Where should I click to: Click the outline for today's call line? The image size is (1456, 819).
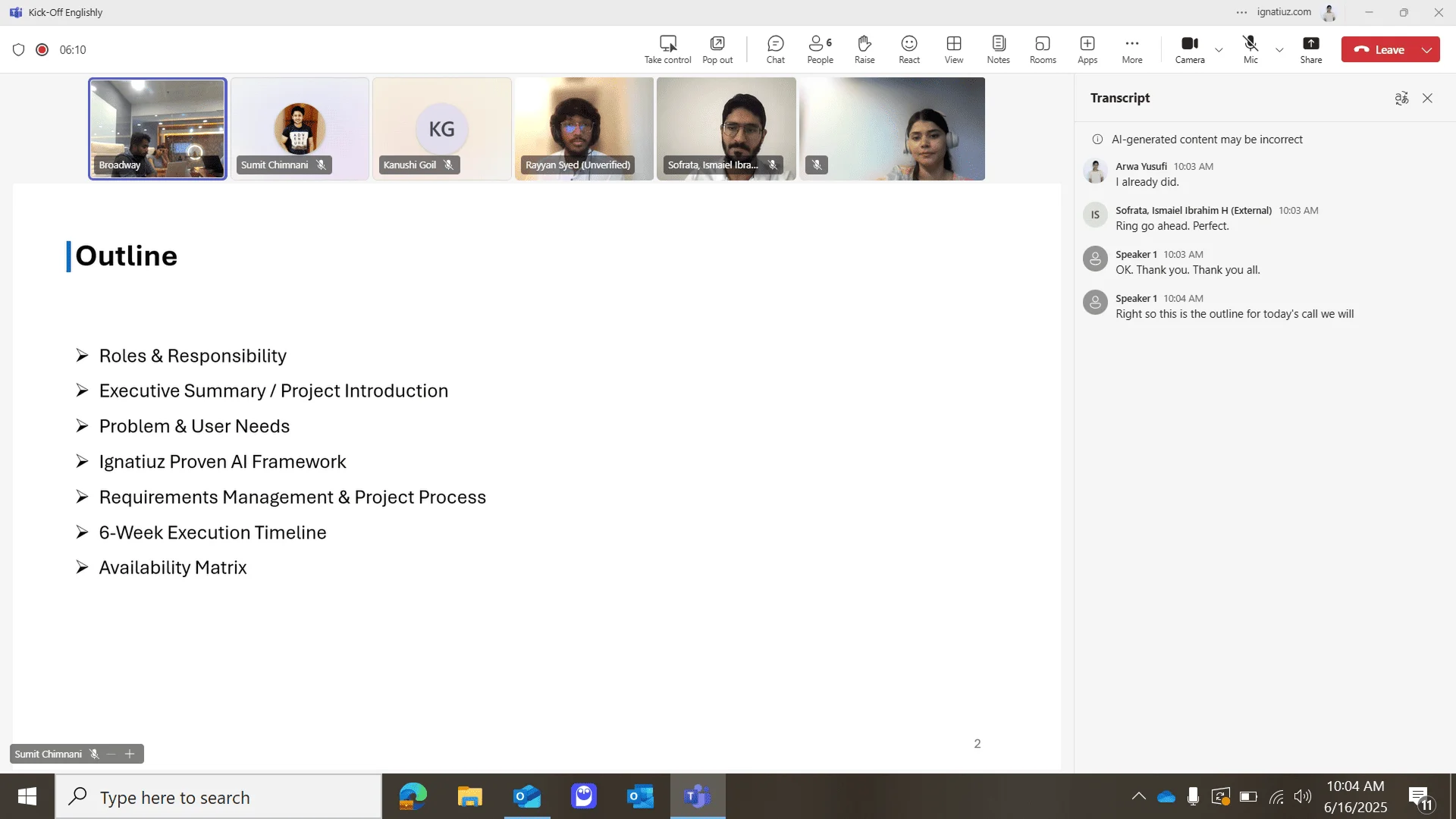(1235, 314)
